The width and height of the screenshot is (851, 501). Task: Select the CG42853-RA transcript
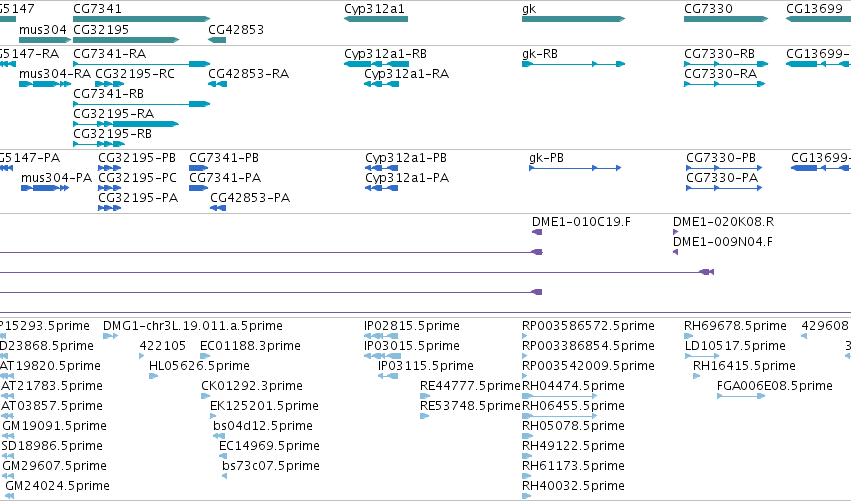pyautogui.click(x=217, y=84)
